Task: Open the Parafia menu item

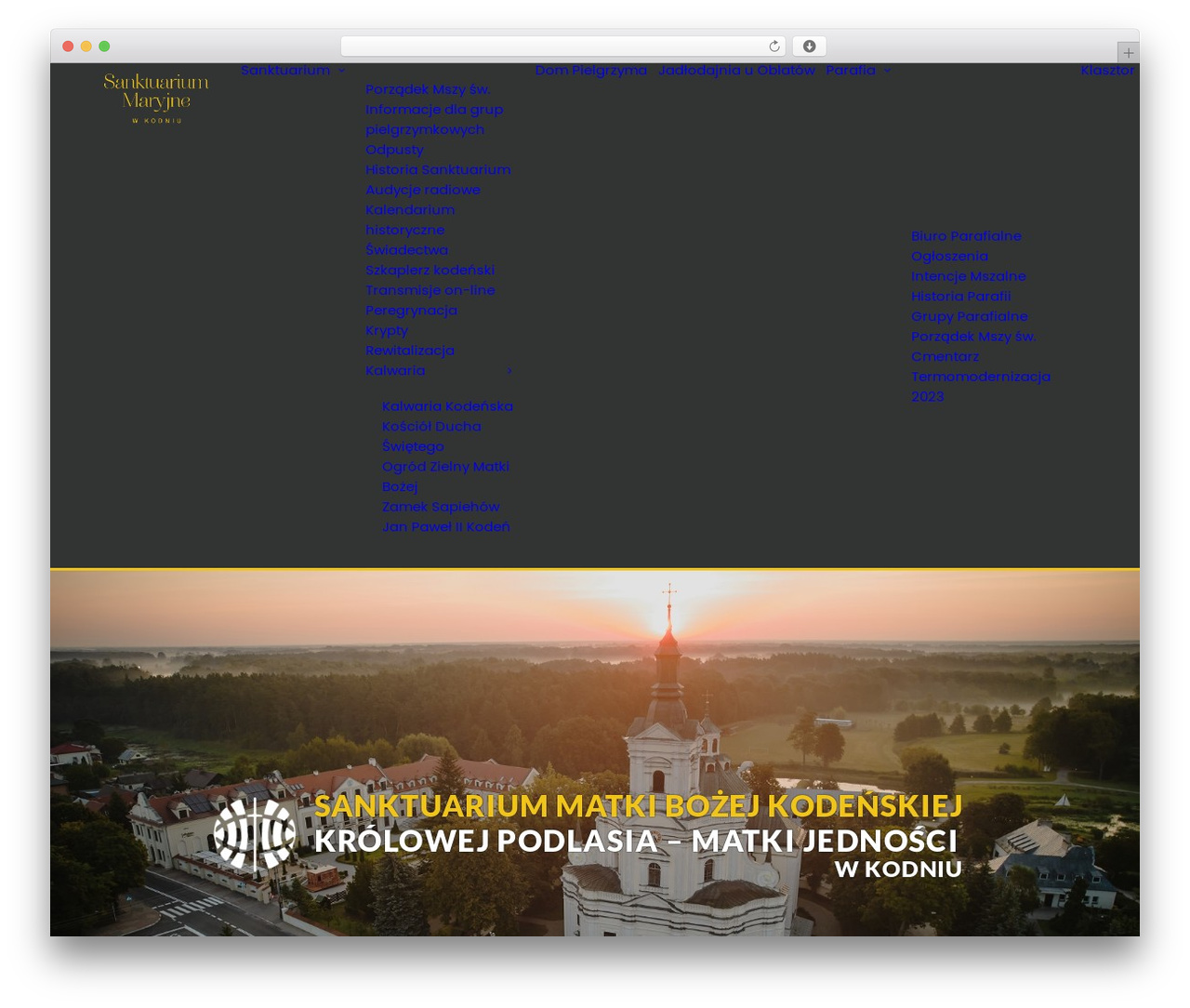Action: [x=851, y=70]
